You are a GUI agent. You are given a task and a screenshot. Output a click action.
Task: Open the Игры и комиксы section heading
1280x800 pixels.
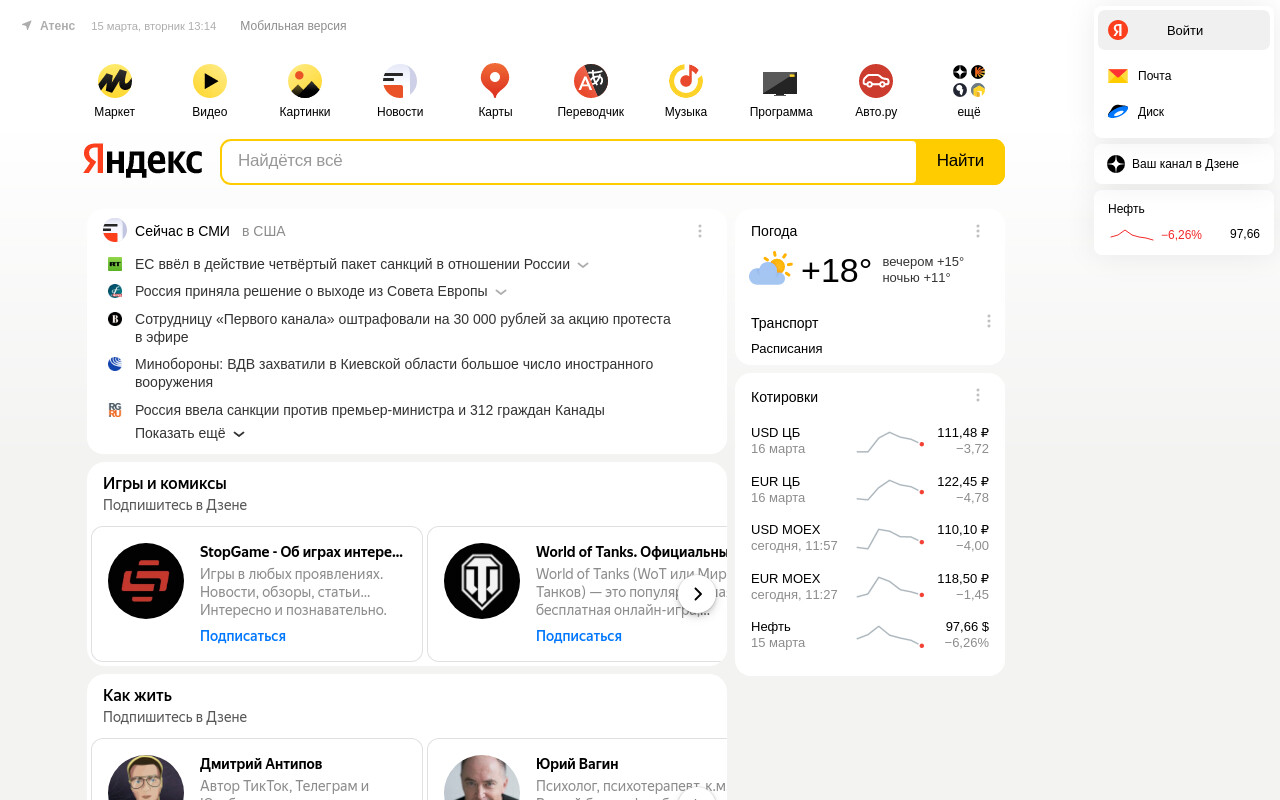(165, 483)
